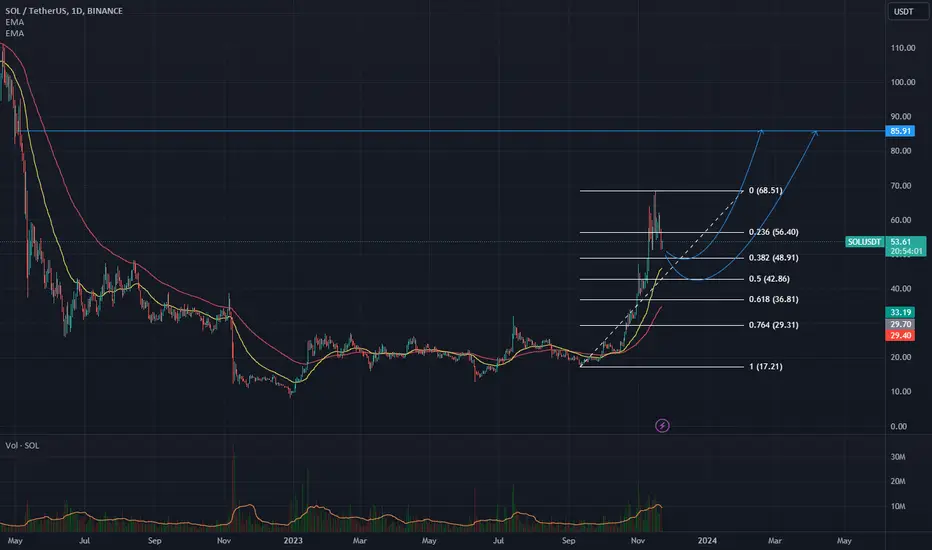Screen dimensions: 932x550
Task: Select Fibonacci level 1 (17.21) label
Action: tap(766, 366)
